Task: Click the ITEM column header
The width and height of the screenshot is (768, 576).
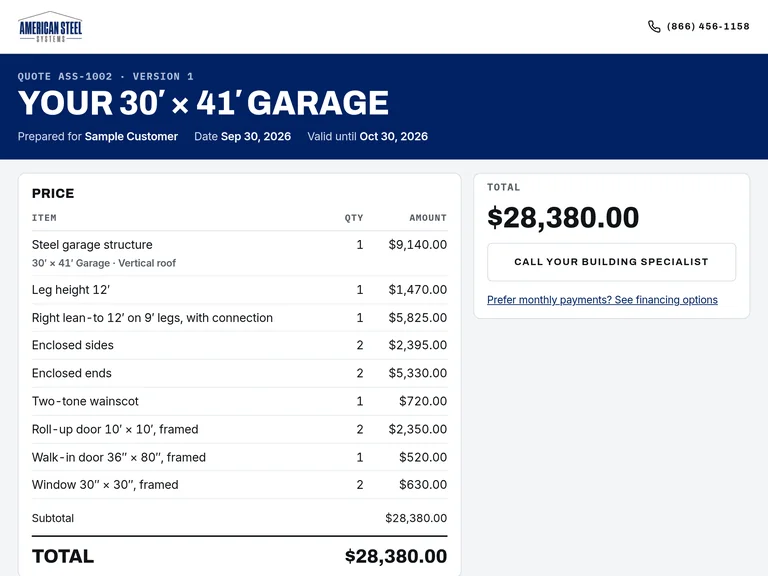Action: click(44, 217)
